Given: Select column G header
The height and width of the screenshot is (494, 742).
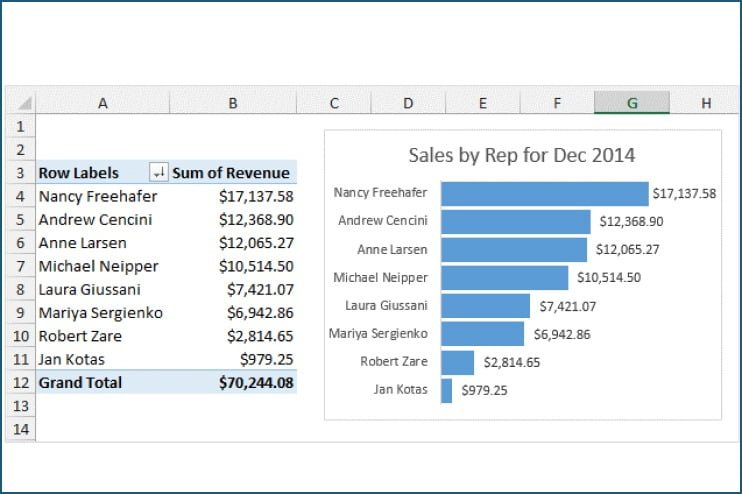Looking at the screenshot, I should pos(631,103).
